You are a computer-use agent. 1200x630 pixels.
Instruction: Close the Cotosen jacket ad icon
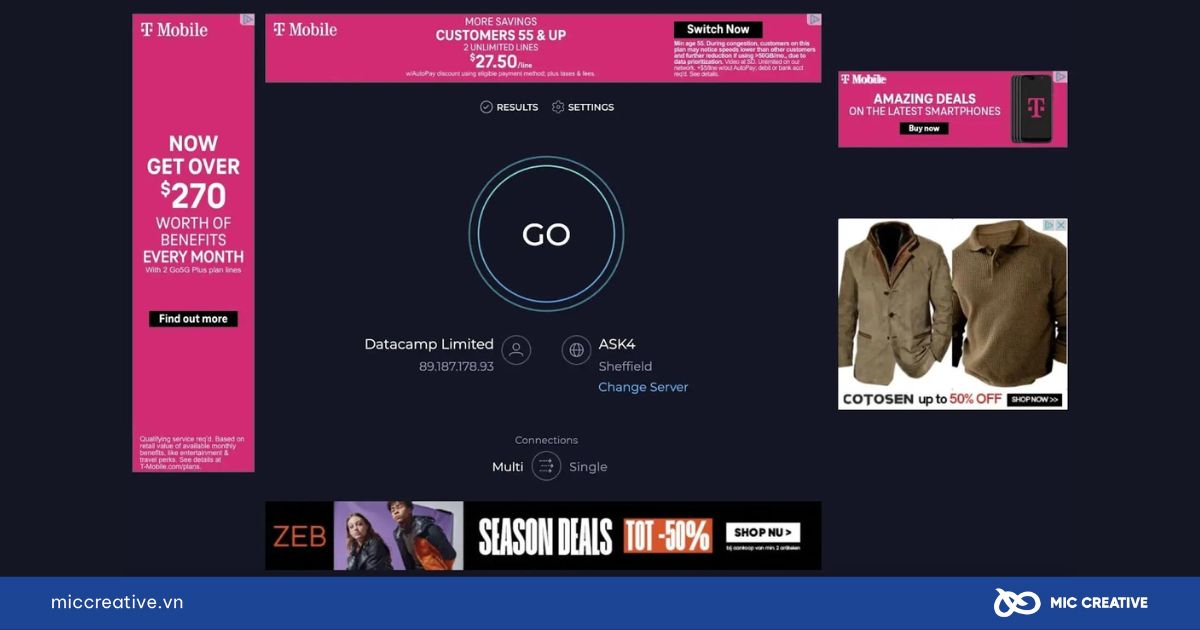1061,225
